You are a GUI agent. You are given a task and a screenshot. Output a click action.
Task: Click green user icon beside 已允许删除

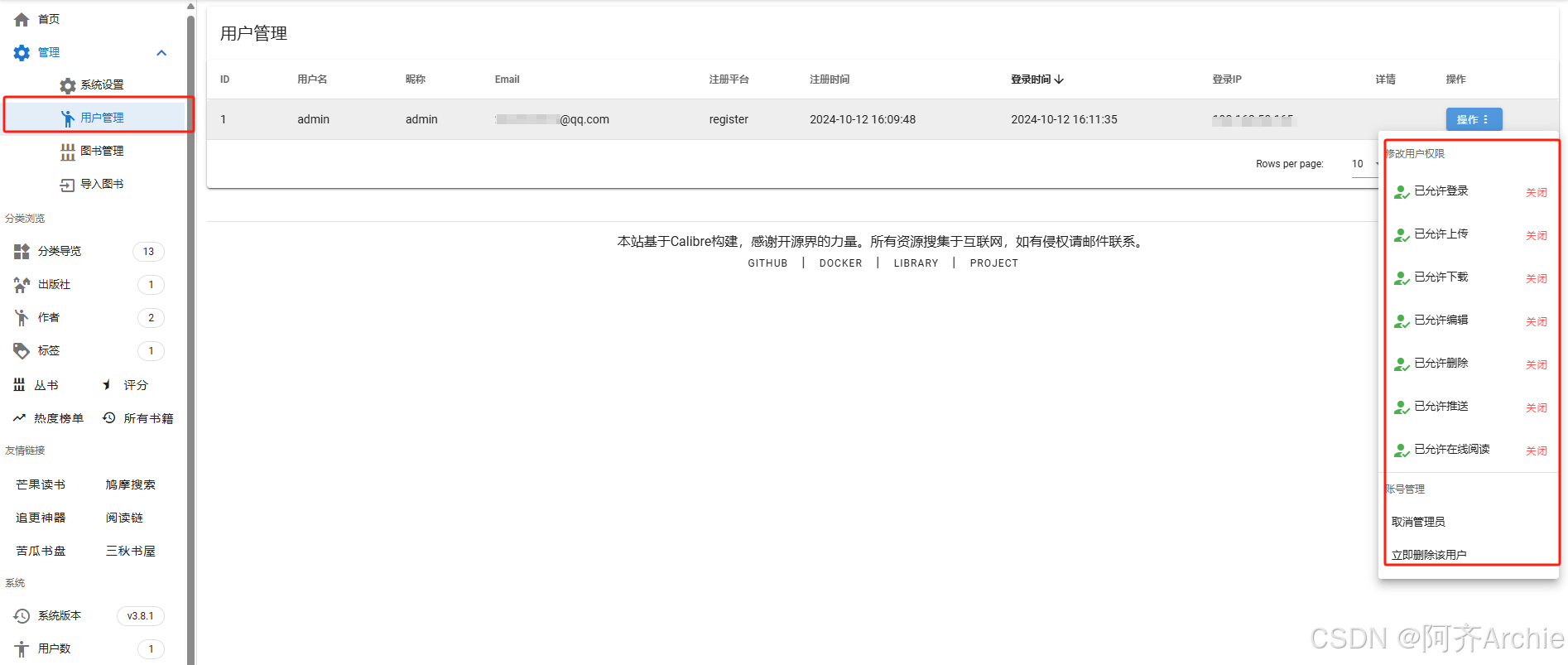1402,364
